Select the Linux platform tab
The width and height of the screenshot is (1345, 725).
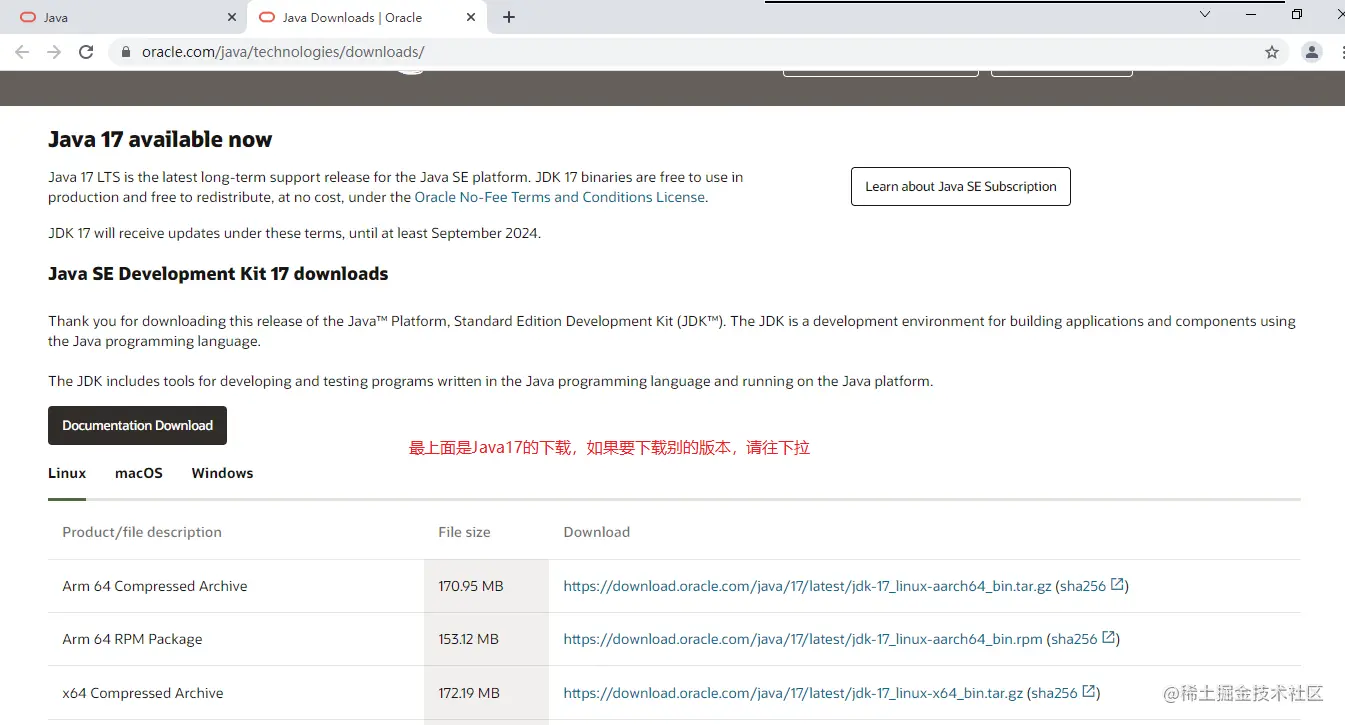(x=67, y=473)
